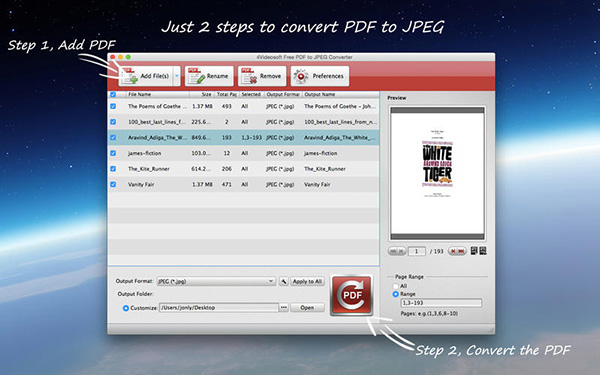Click the output folder path field
The height and width of the screenshot is (375, 600).
(219, 307)
